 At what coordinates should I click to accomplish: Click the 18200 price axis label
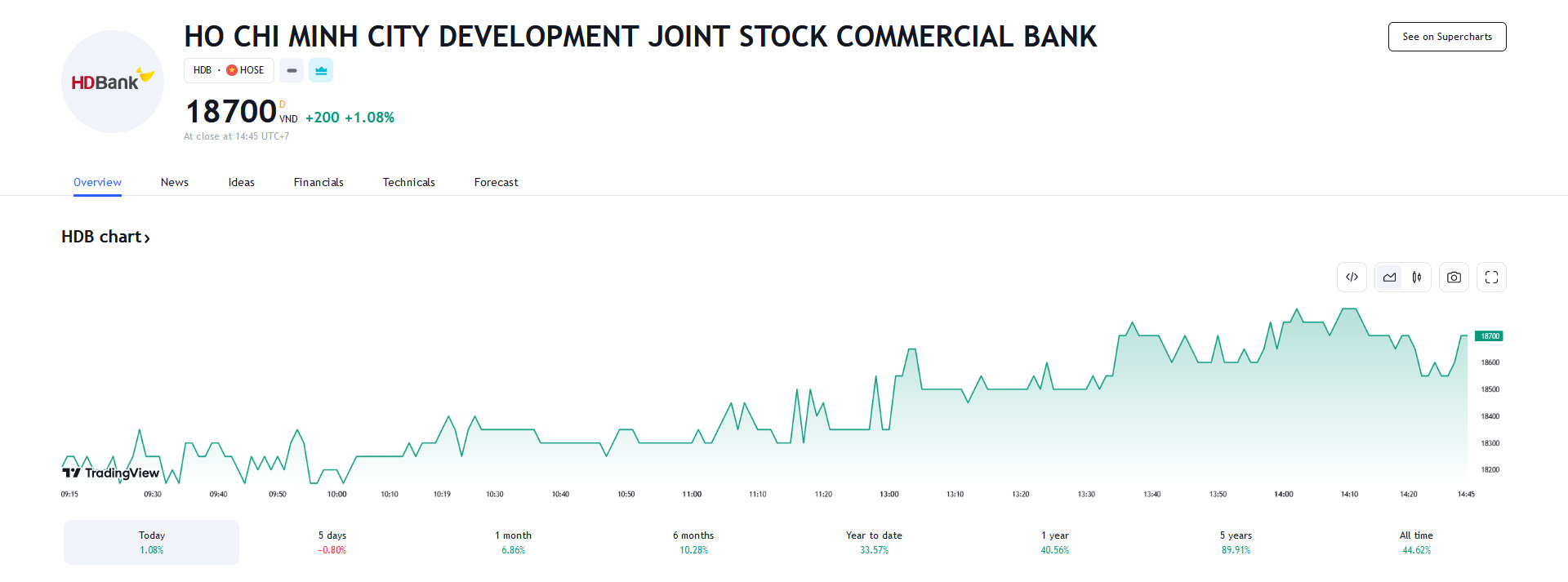1490,470
